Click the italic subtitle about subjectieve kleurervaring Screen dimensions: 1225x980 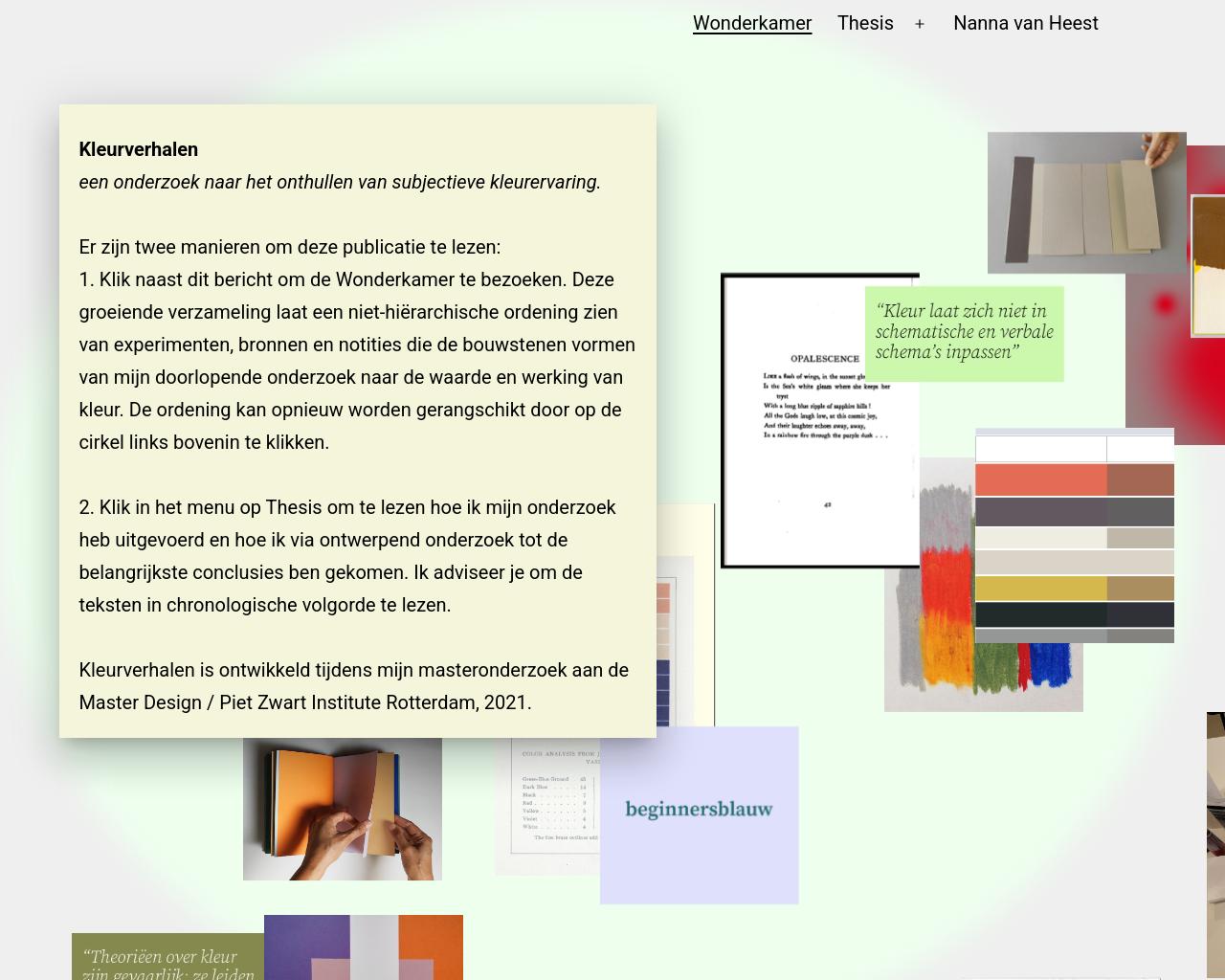tap(340, 182)
